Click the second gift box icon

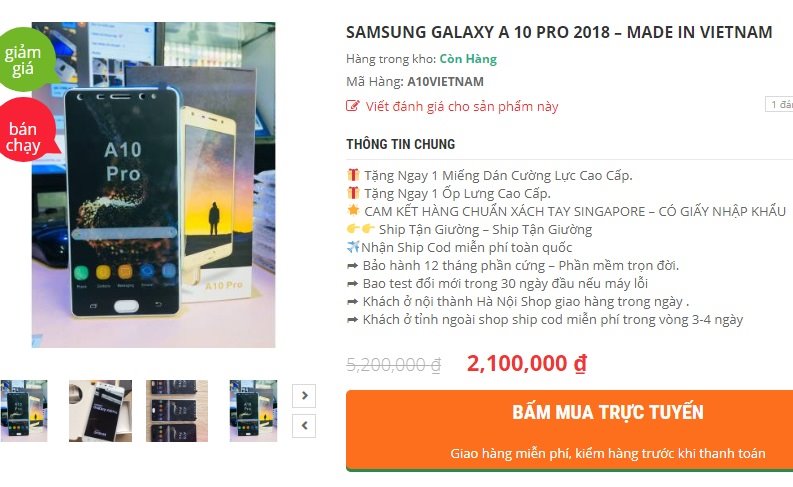click(353, 193)
